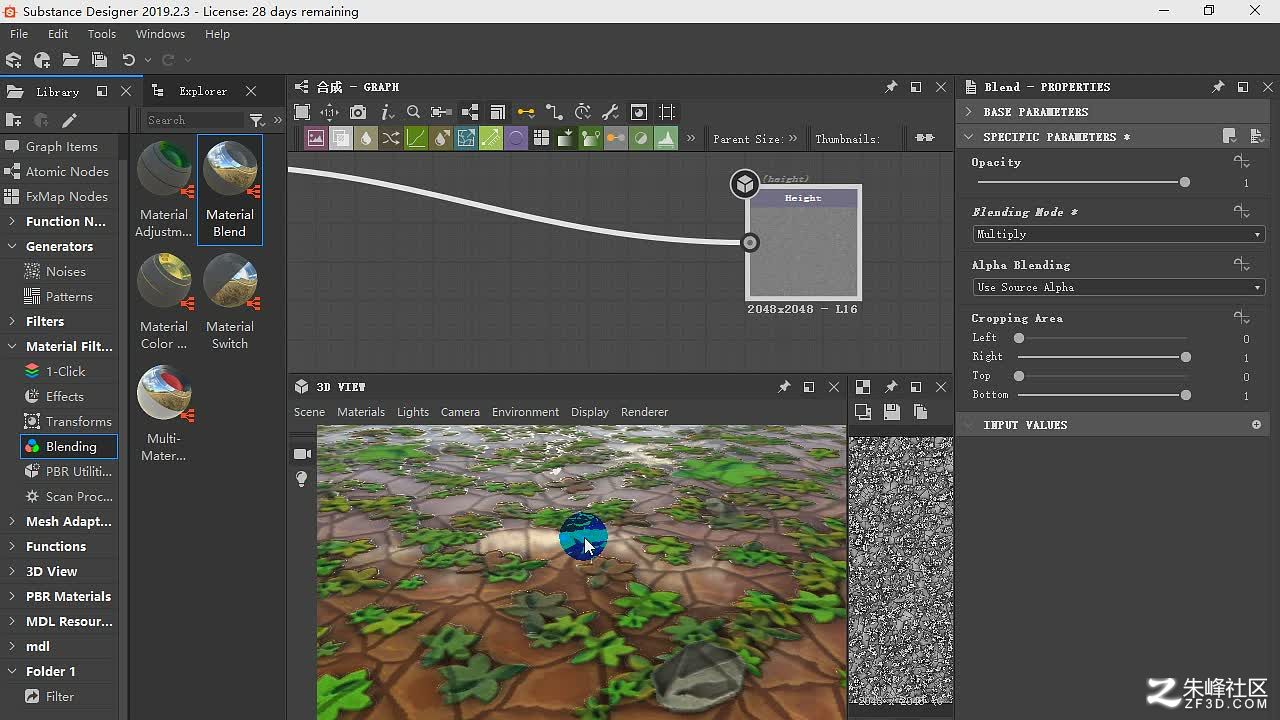Toggle exposure for the Blending Mode parameter
Viewport: 1280px width, 720px height.
click(1242, 212)
